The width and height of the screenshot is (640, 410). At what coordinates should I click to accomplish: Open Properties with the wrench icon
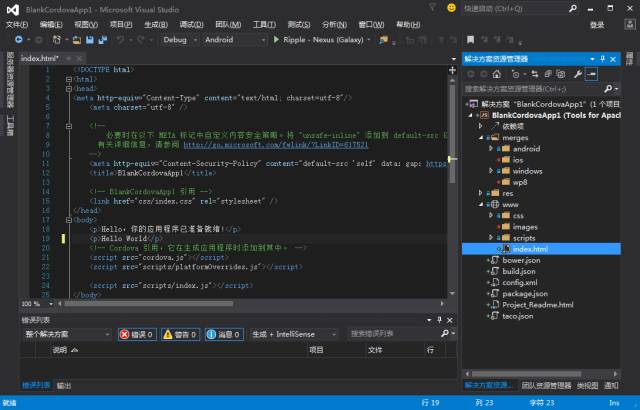pyautogui.click(x=578, y=74)
